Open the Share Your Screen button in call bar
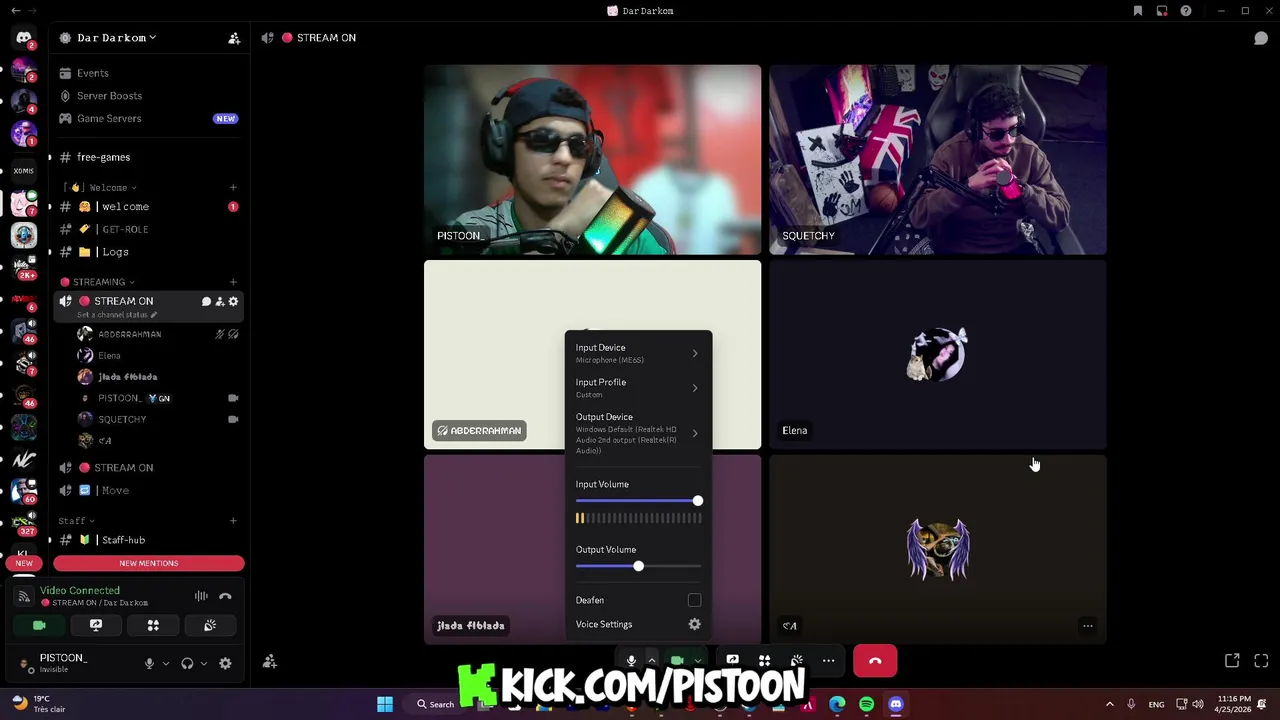Image resolution: width=1280 pixels, height=720 pixels. click(x=732, y=660)
